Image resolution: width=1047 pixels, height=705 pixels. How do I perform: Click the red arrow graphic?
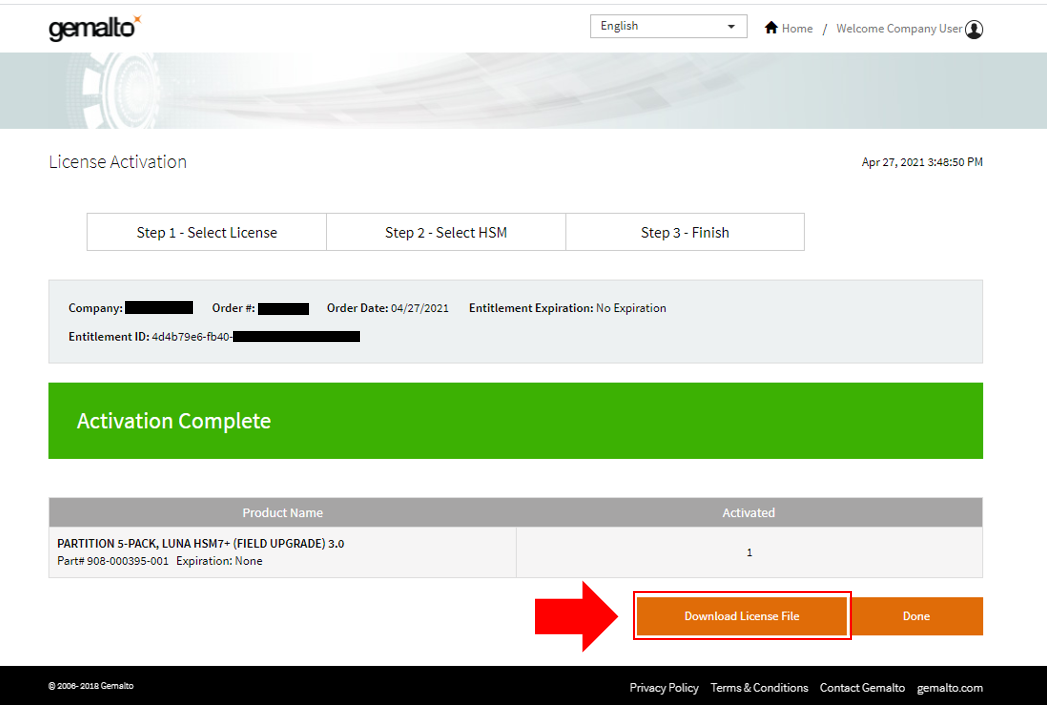(579, 616)
